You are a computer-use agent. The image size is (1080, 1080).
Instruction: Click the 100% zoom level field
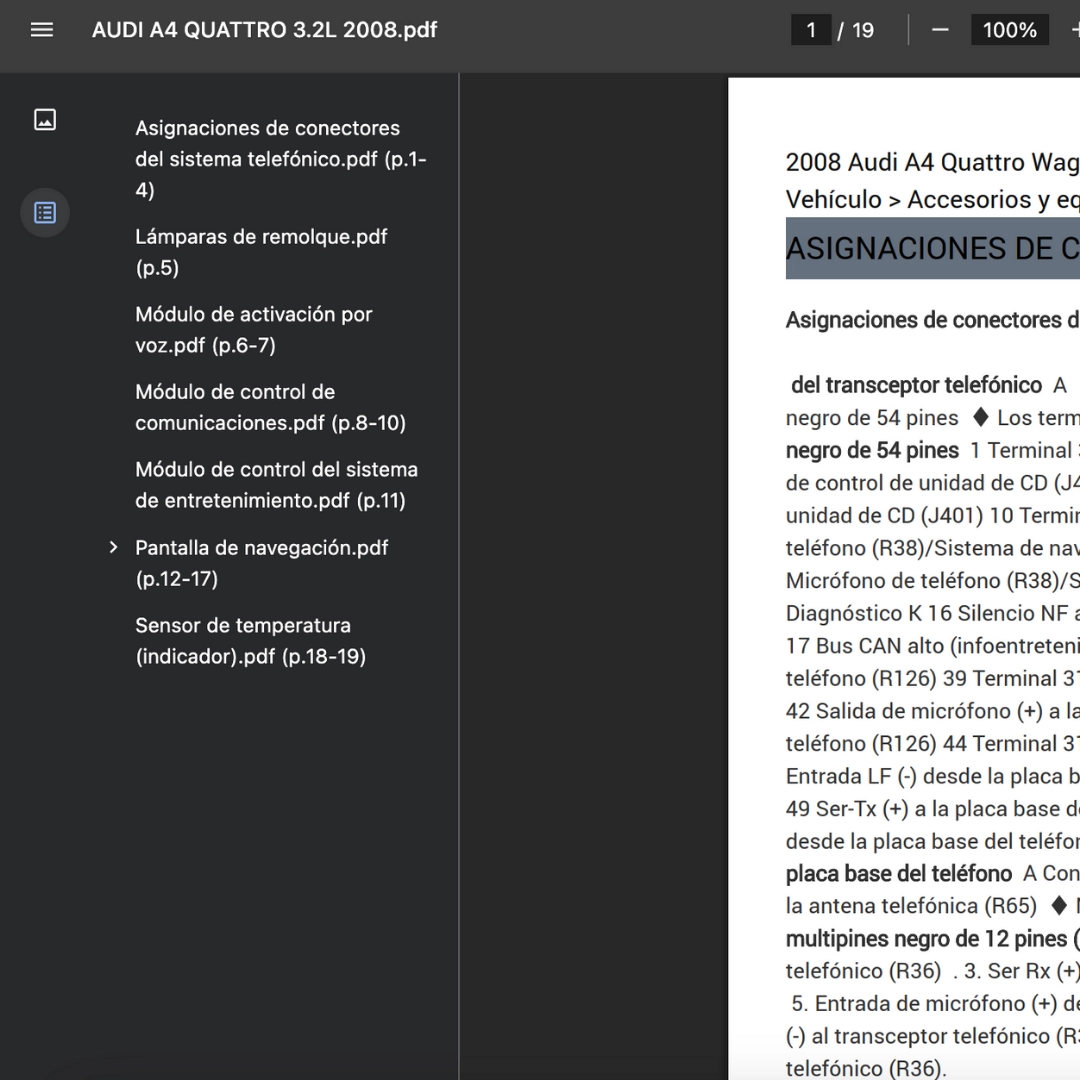click(1009, 30)
